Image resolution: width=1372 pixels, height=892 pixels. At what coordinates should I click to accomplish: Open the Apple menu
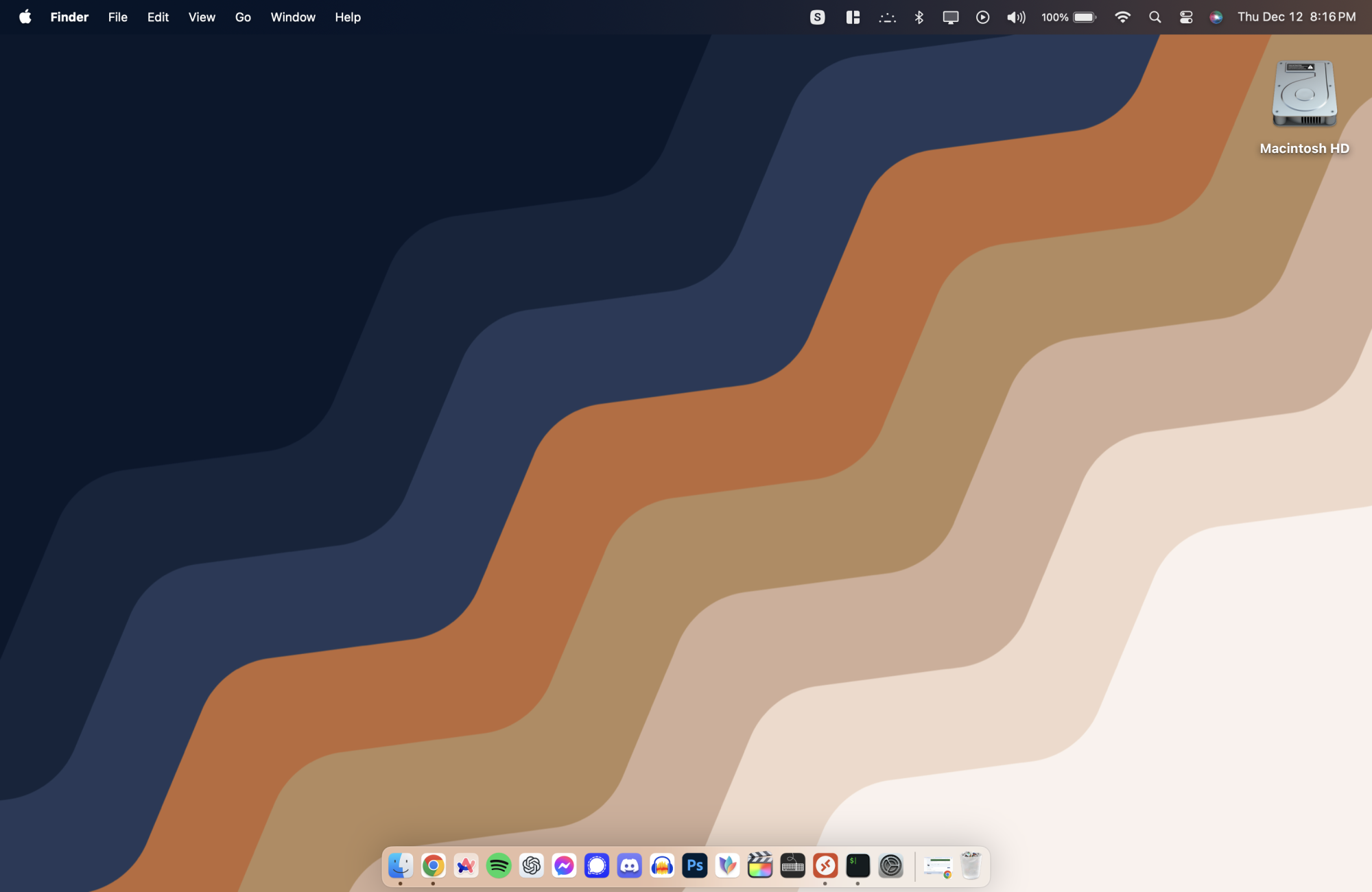(x=25, y=17)
